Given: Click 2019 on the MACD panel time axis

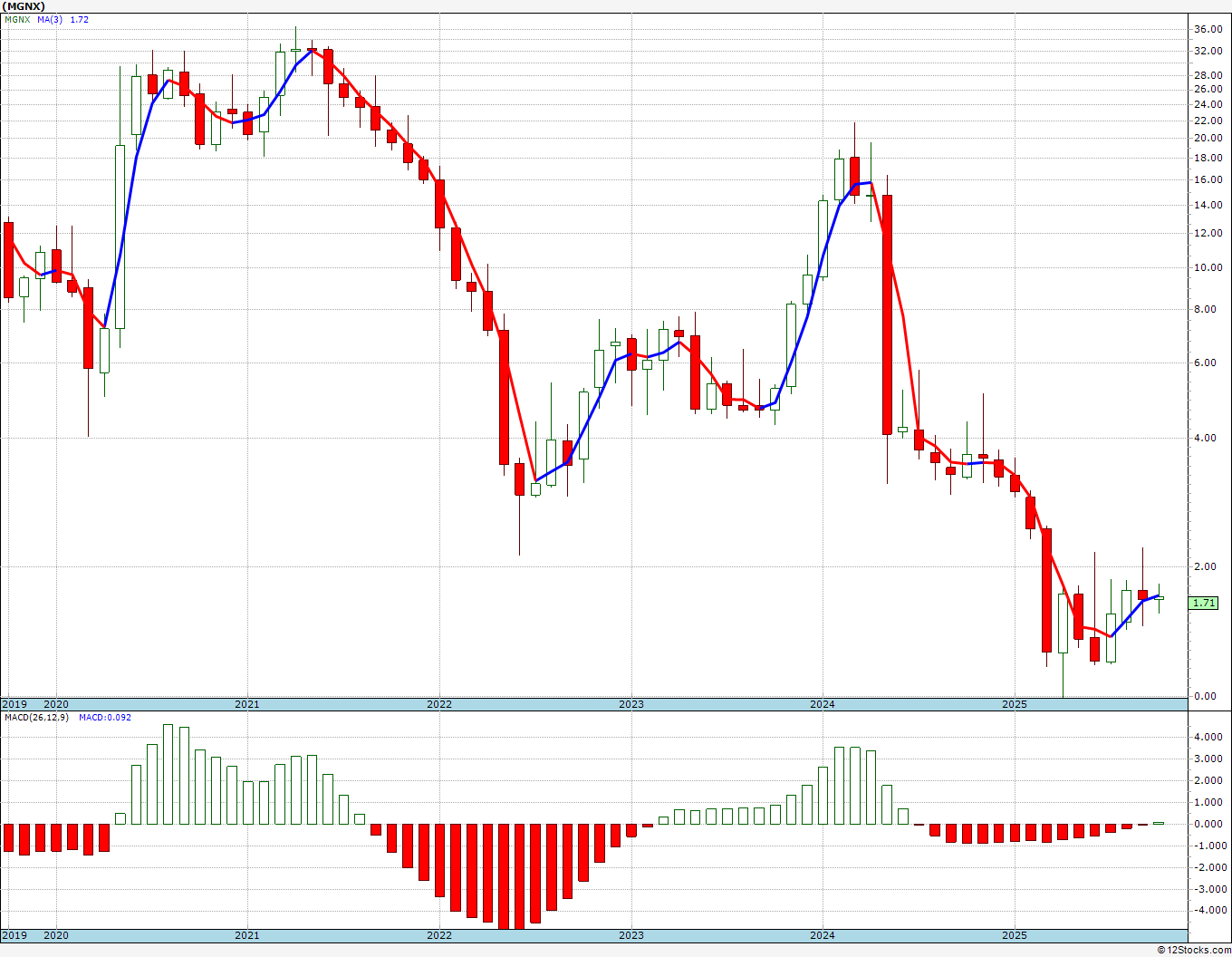Looking at the screenshot, I should point(14,936).
